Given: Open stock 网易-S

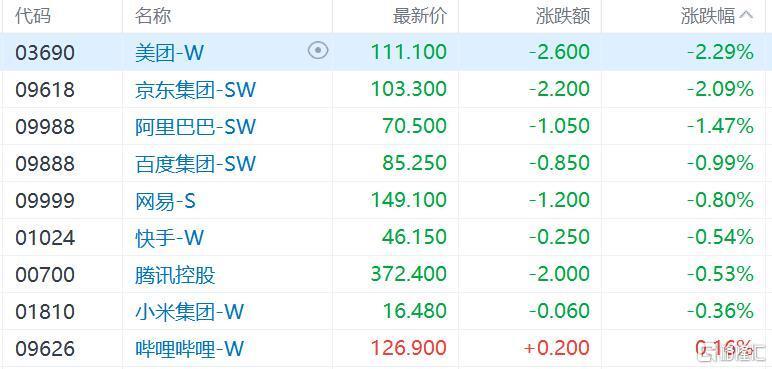Looking at the screenshot, I should click(165, 201).
